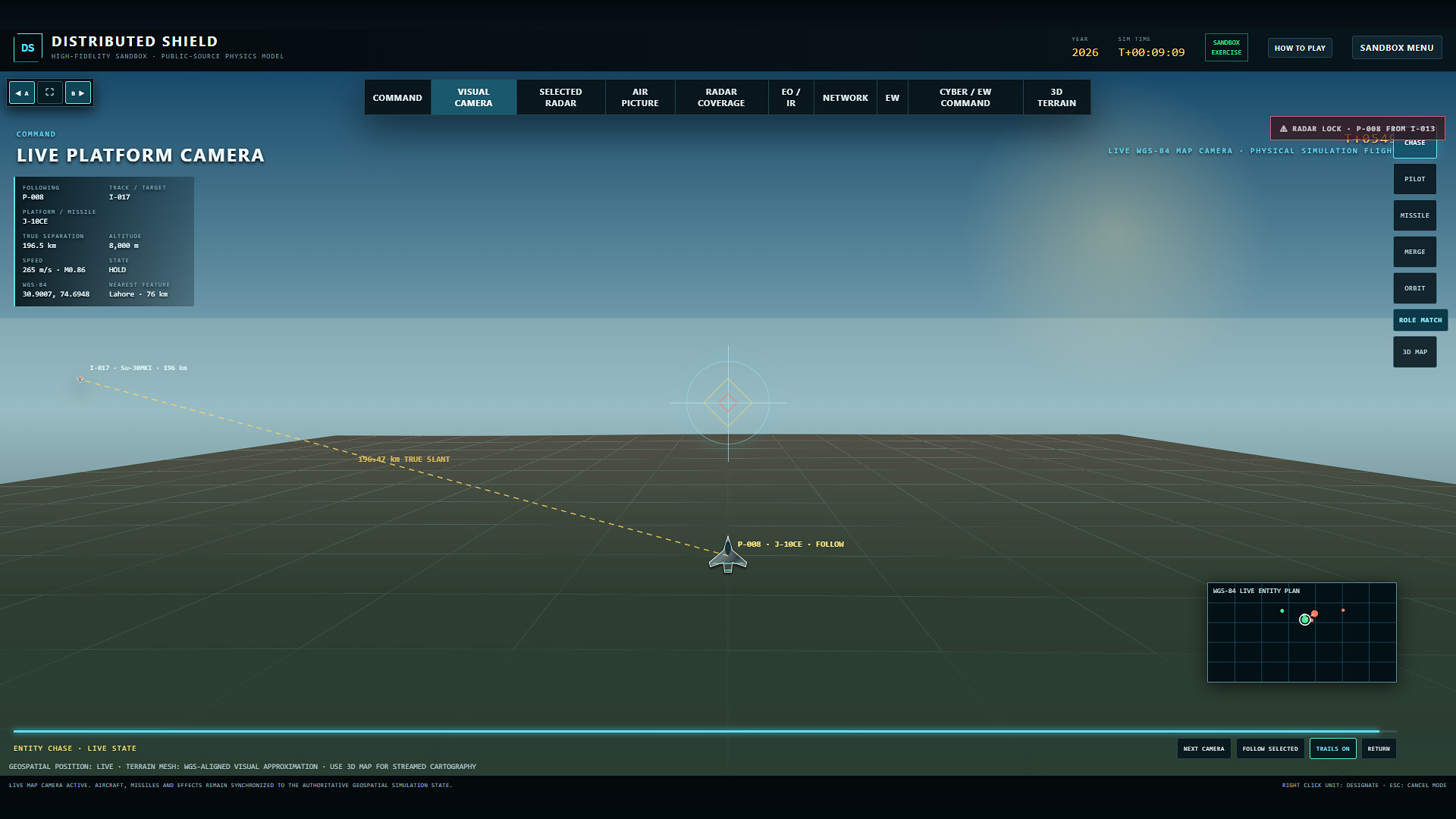The height and width of the screenshot is (819, 1456).
Task: Open the EO / IR tab
Action: tap(791, 97)
